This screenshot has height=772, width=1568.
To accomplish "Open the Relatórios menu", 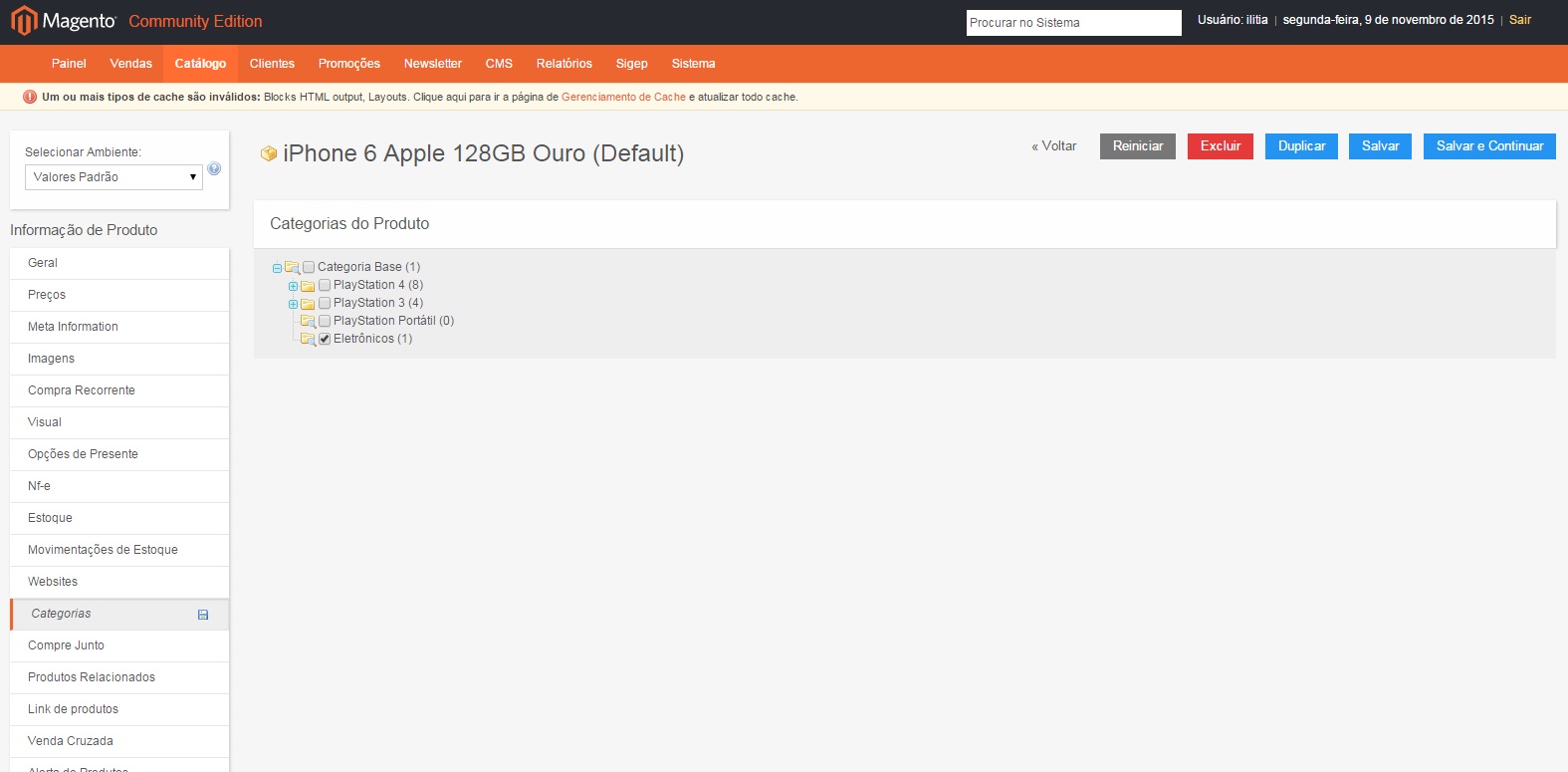I will click(x=564, y=64).
